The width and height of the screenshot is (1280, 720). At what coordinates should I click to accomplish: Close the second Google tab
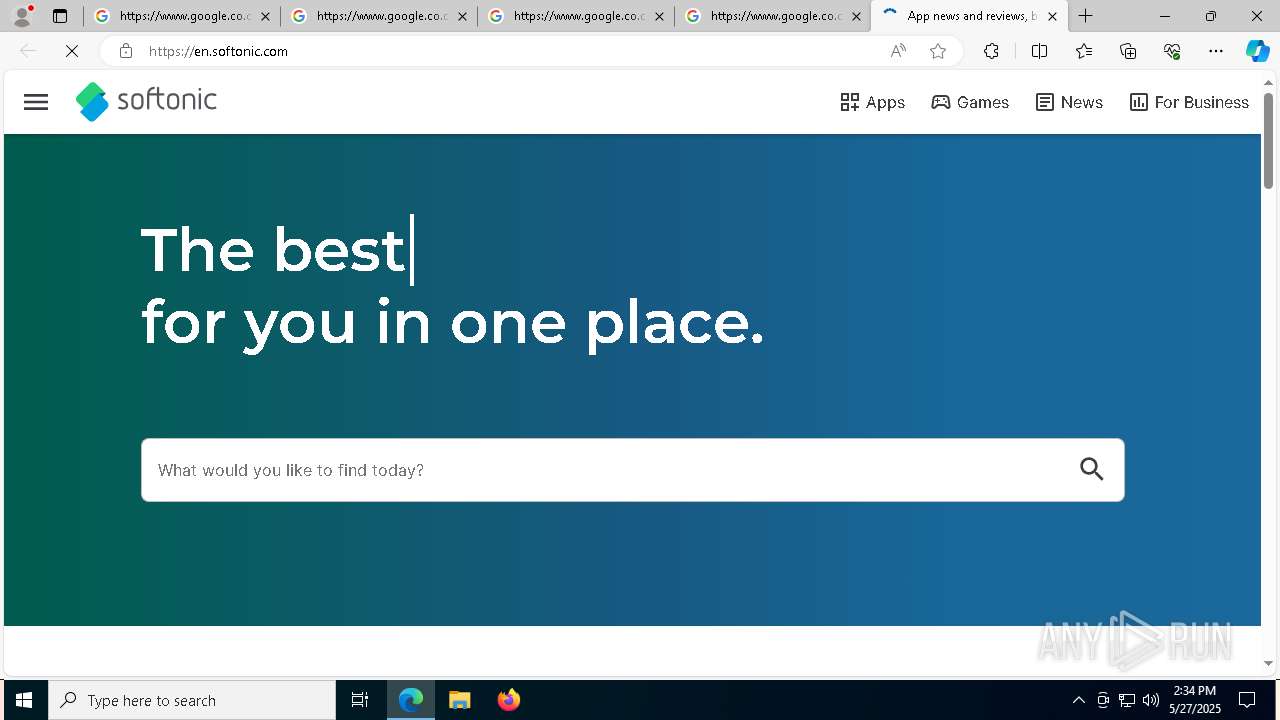tap(462, 16)
